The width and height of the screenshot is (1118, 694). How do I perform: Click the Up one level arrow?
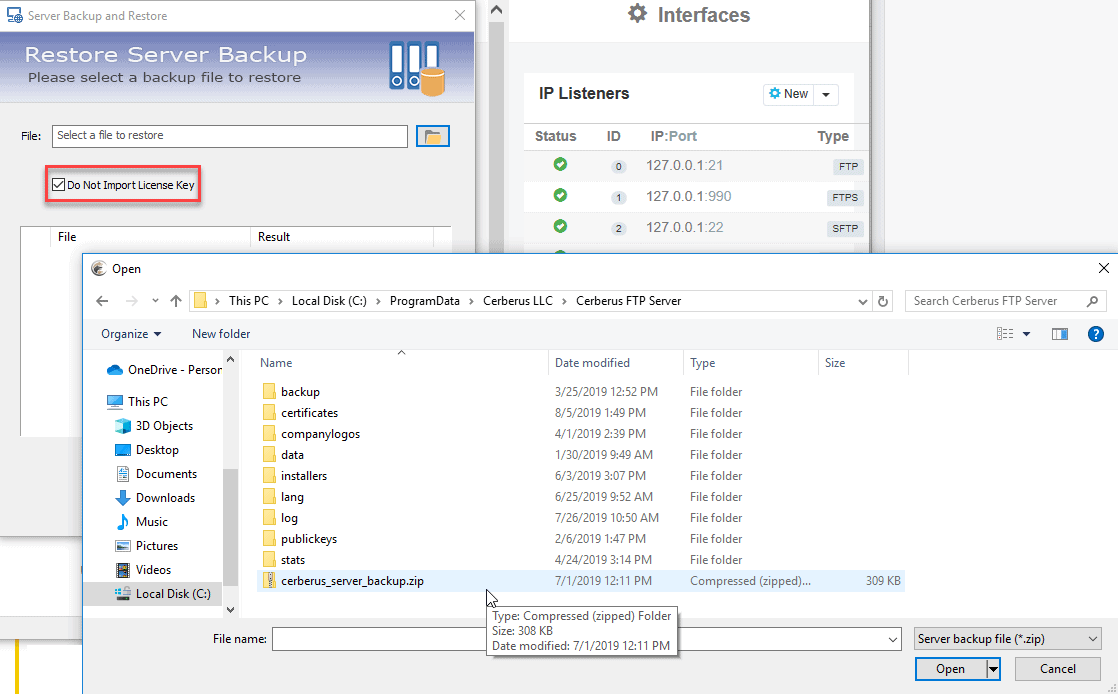point(176,301)
